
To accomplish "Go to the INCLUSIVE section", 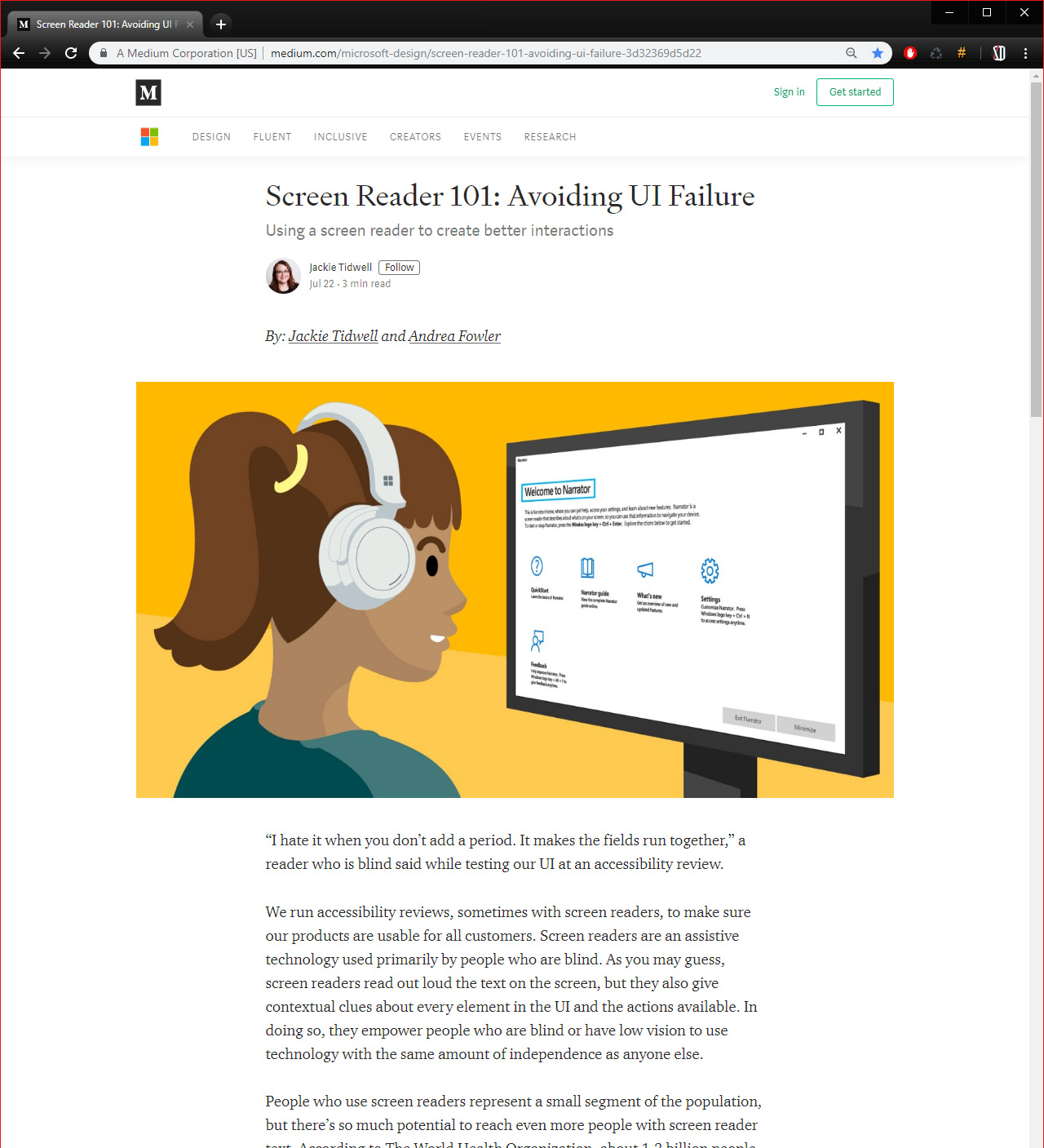I will point(340,137).
